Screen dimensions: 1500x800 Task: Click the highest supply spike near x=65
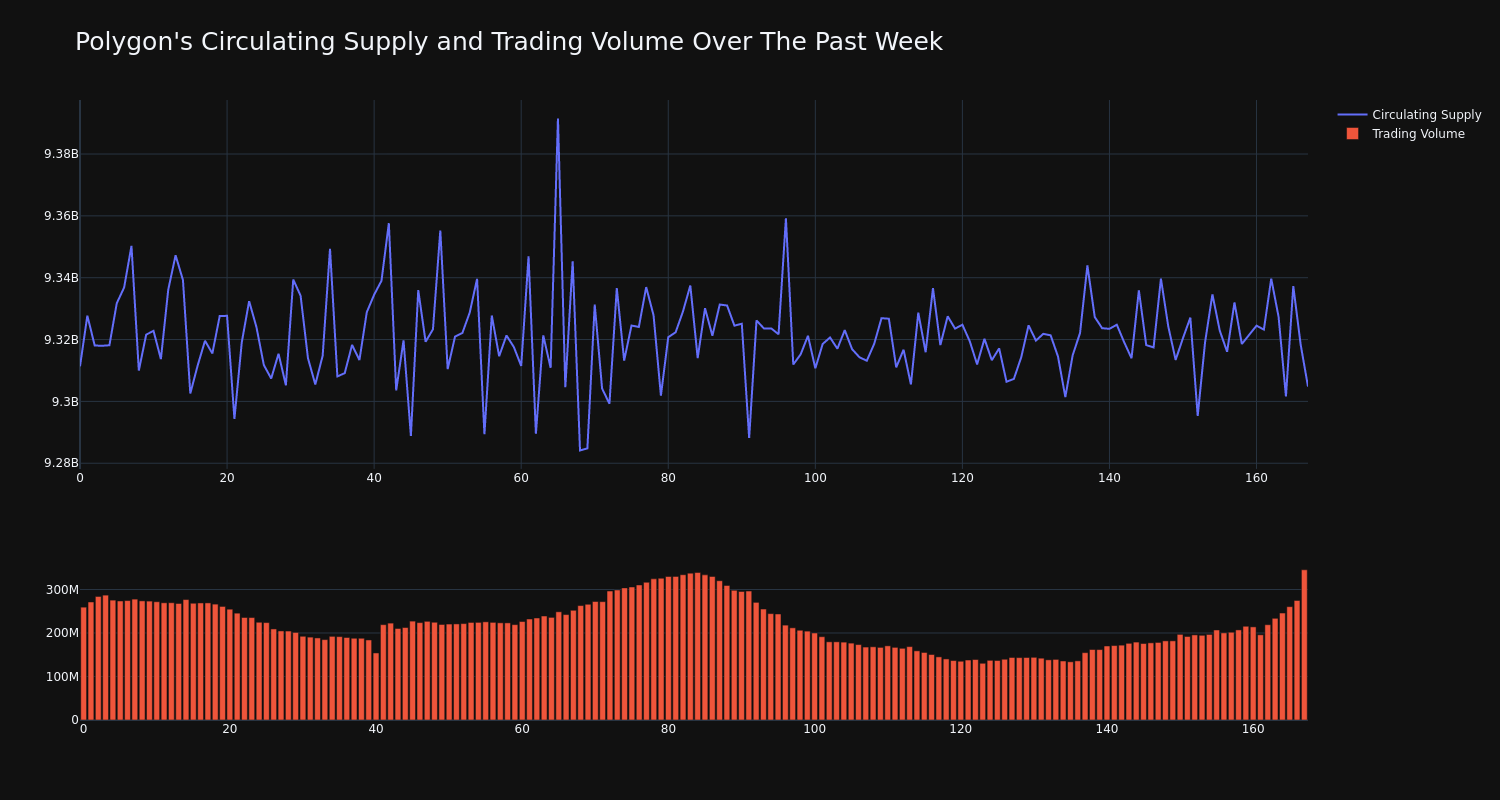pyautogui.click(x=558, y=120)
